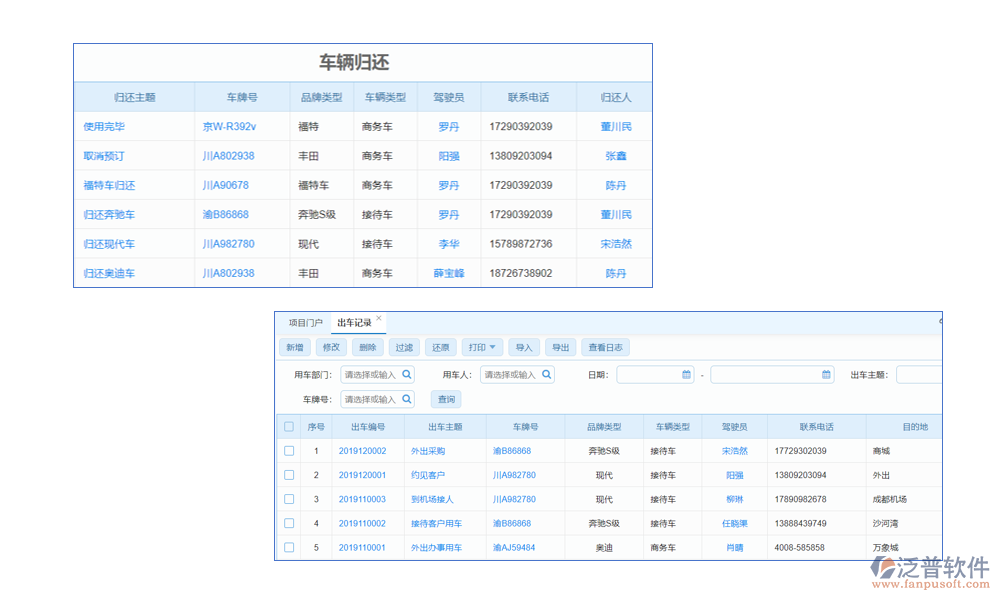
Task: Click search icon in 用车部门 field
Action: point(407,375)
